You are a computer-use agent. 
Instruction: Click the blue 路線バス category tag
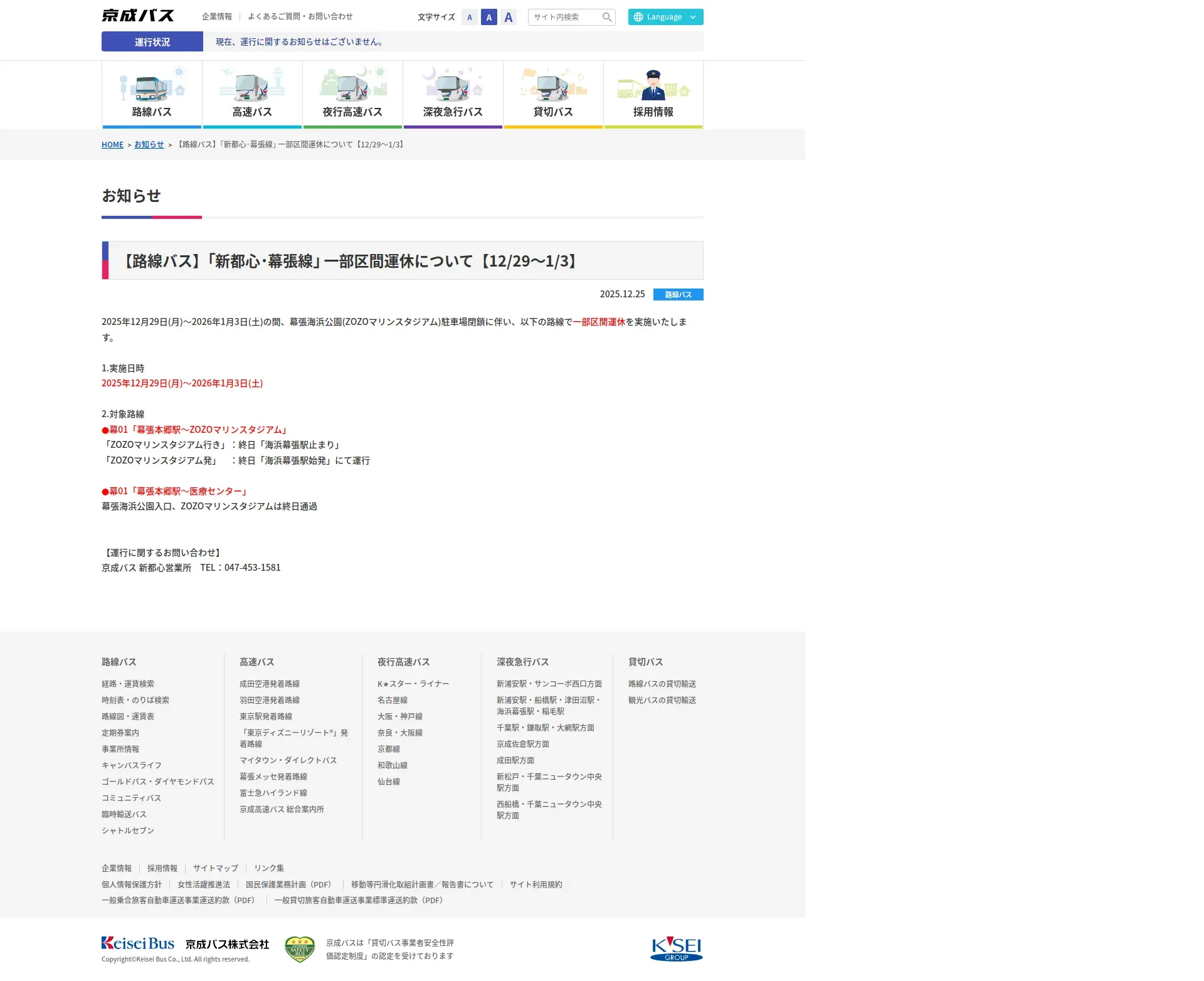click(x=678, y=295)
